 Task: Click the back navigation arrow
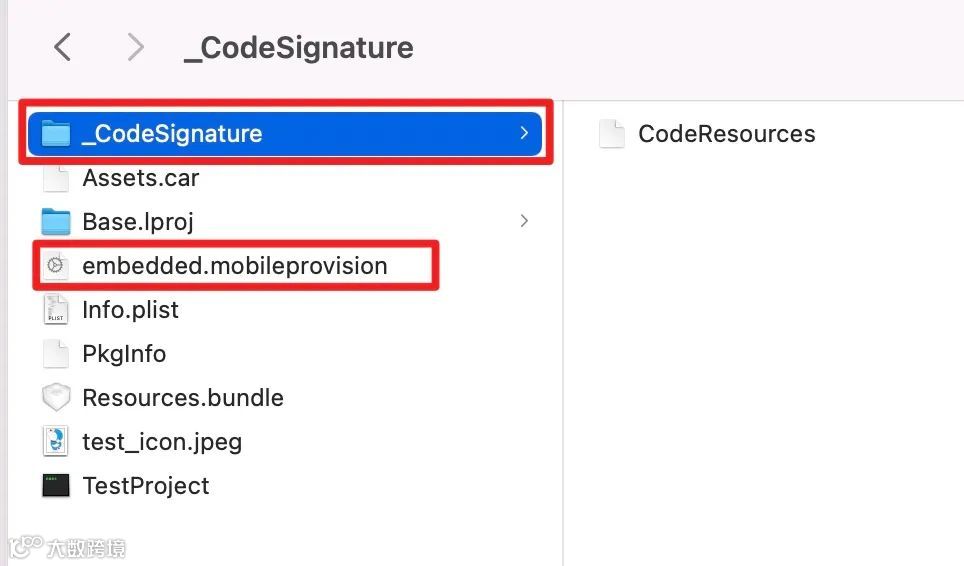[x=63, y=47]
